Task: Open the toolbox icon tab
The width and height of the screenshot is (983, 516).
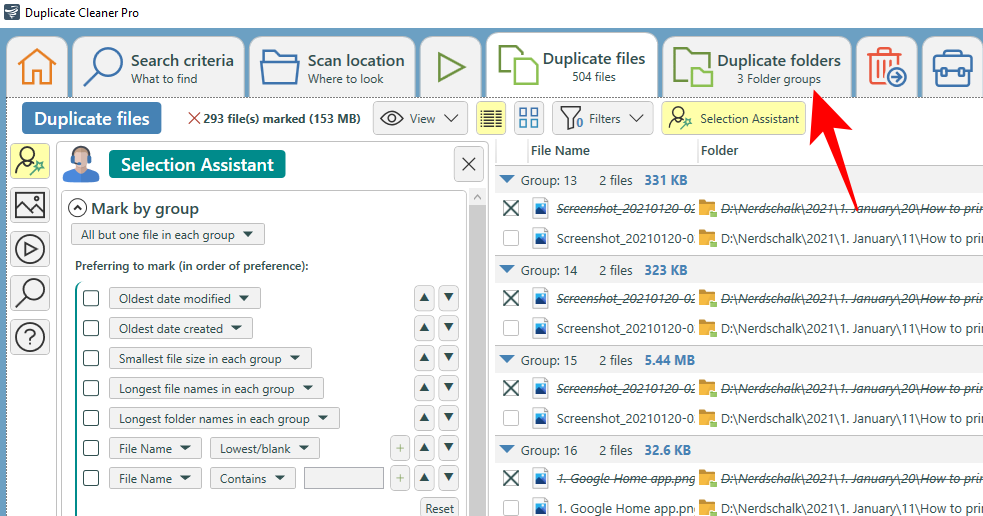Action: click(x=952, y=68)
